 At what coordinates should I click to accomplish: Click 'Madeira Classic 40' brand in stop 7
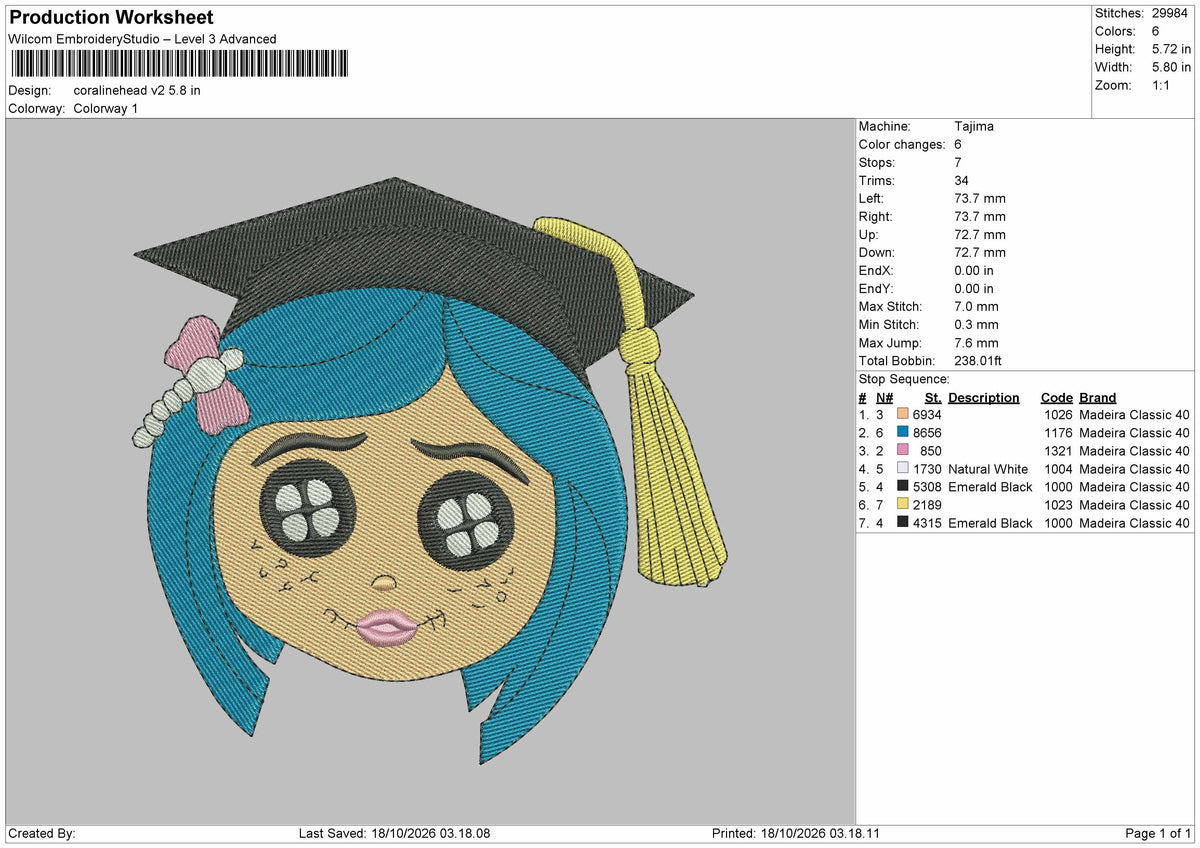point(1134,523)
